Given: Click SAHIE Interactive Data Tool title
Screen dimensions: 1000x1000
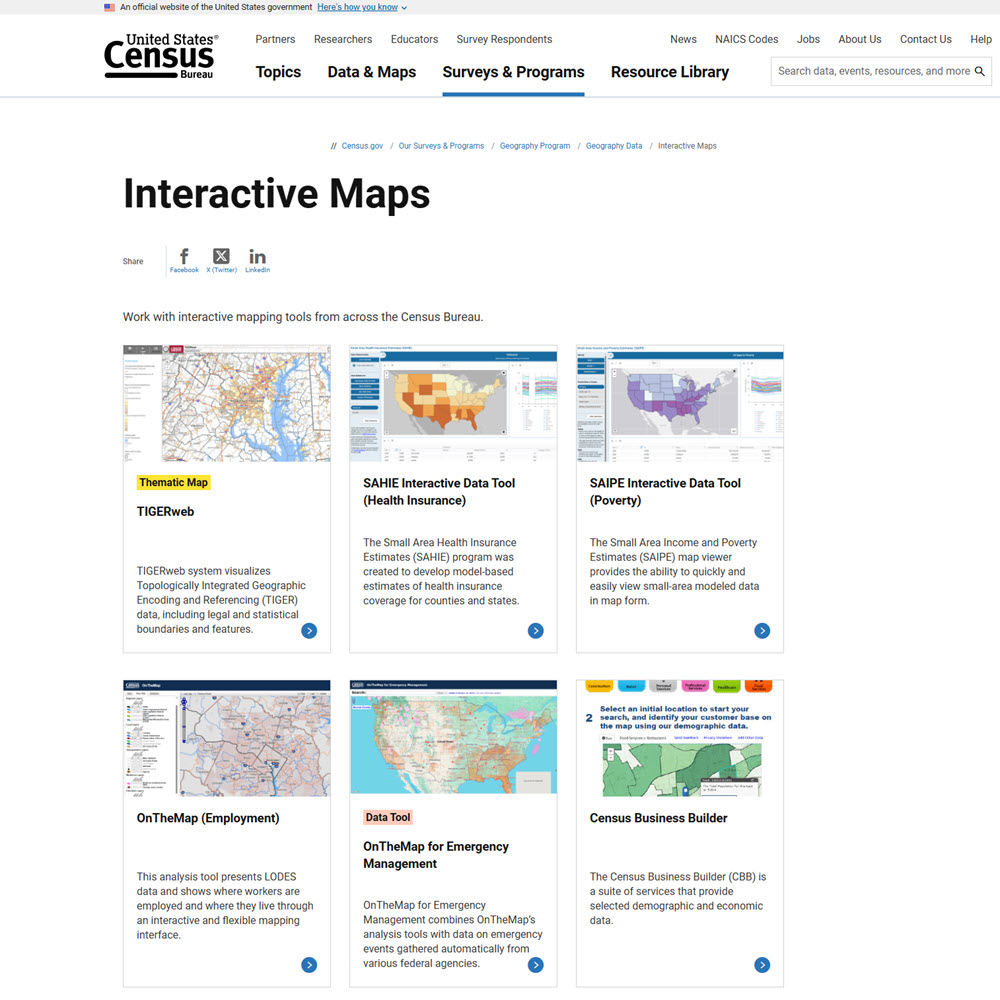Looking at the screenshot, I should pos(439,492).
